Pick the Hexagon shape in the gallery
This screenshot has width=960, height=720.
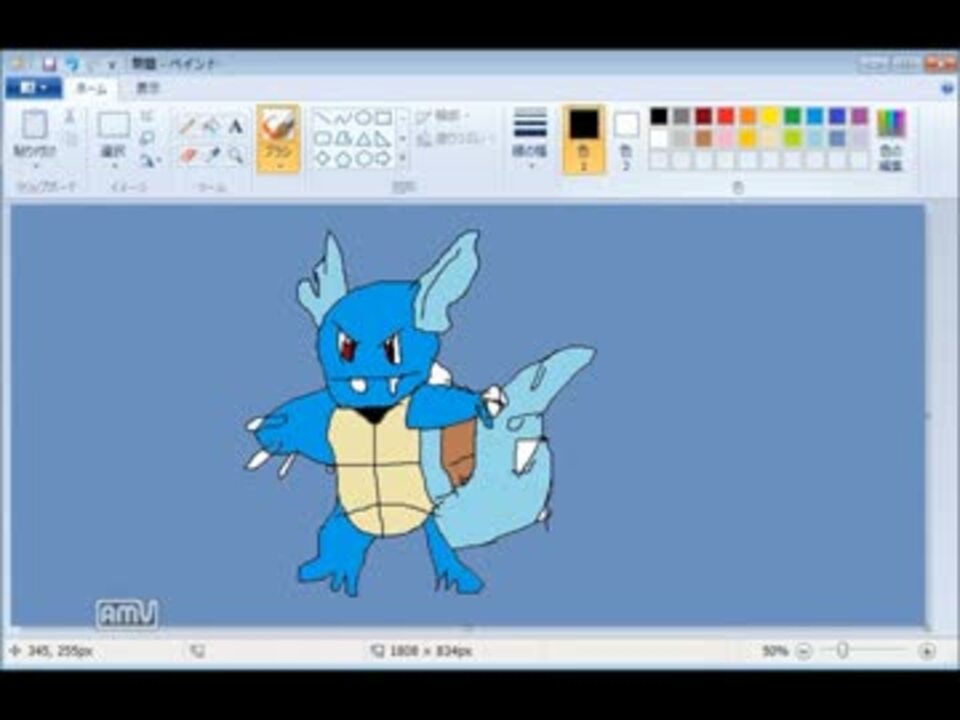(x=363, y=159)
